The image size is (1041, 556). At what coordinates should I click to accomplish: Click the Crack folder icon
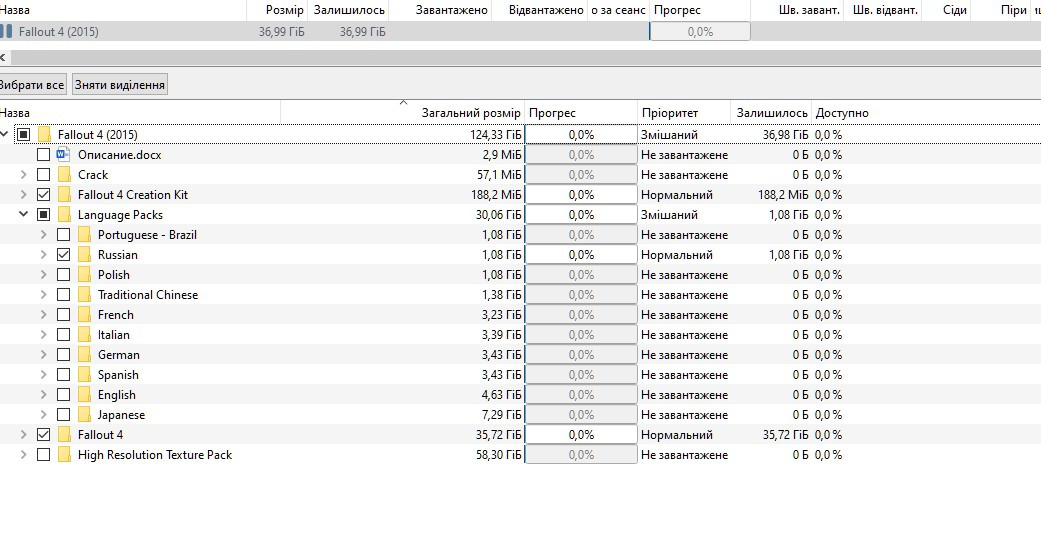point(64,175)
